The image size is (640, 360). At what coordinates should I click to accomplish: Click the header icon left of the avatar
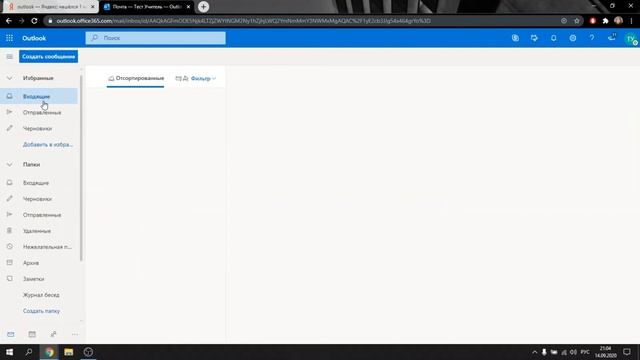(x=611, y=38)
